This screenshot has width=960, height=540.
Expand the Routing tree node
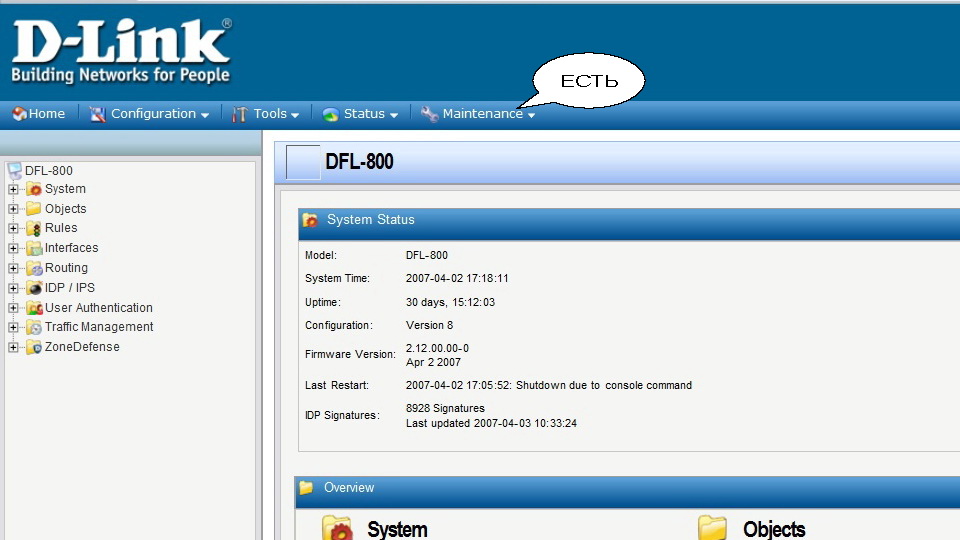coord(13,268)
